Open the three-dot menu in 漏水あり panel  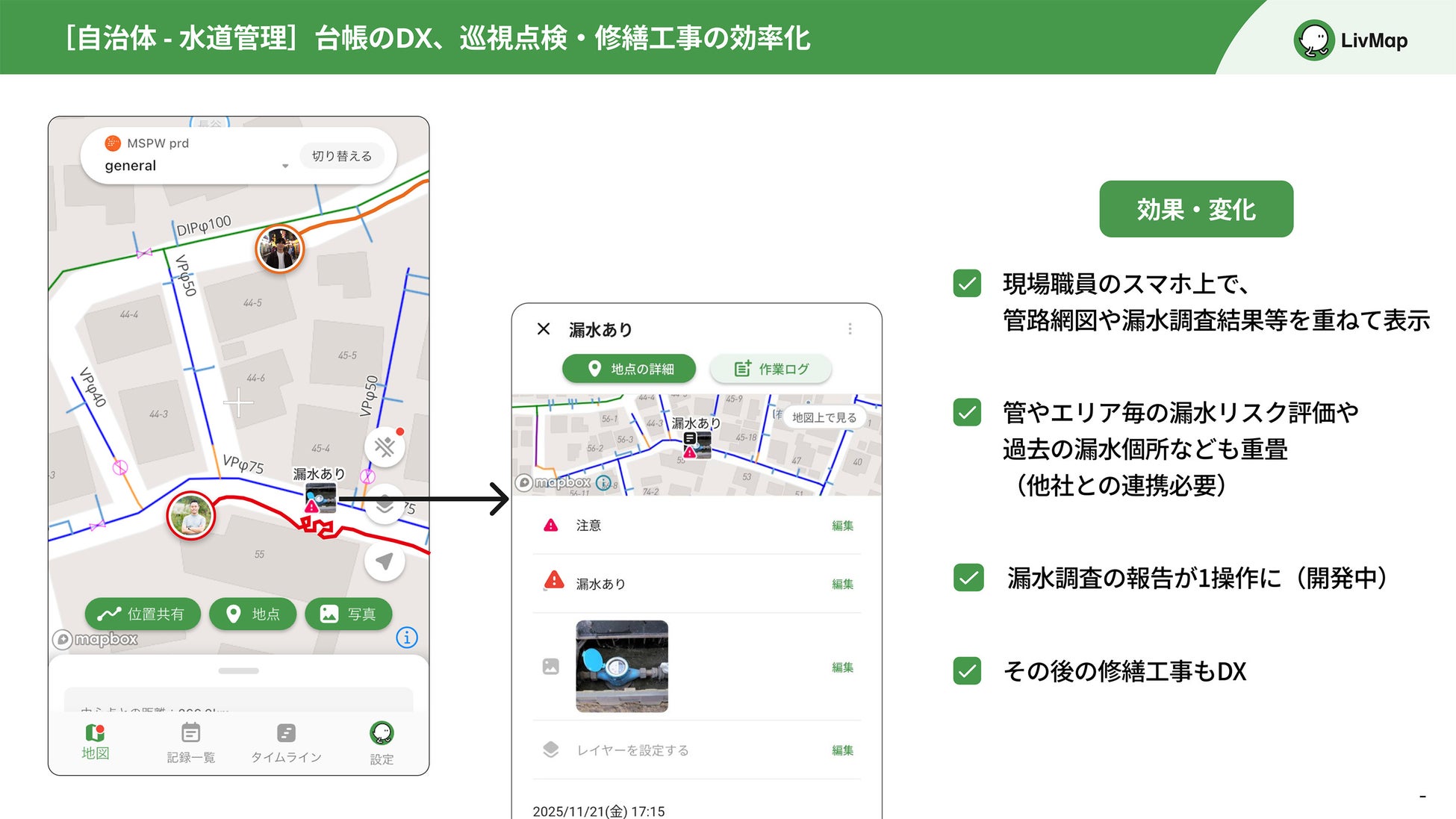pyautogui.click(x=850, y=329)
